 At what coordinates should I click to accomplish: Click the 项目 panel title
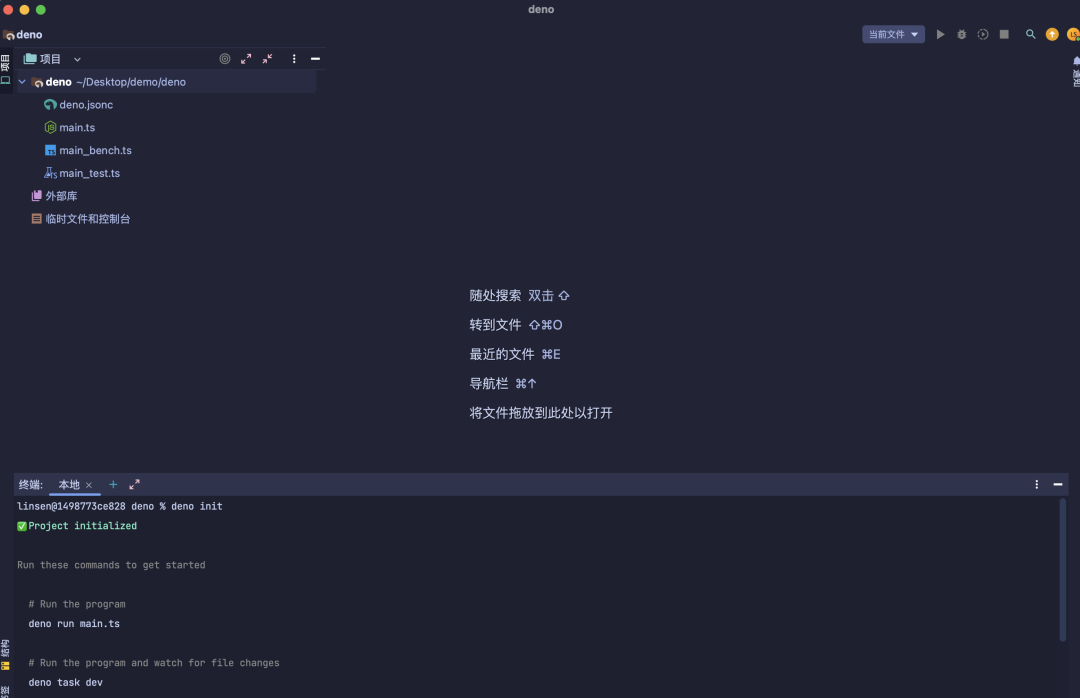50,59
